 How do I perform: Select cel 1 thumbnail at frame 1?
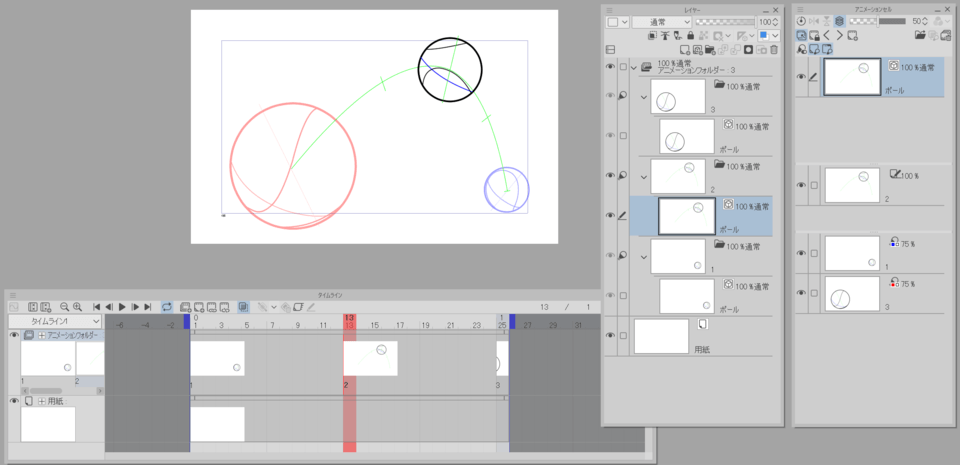tap(217, 358)
